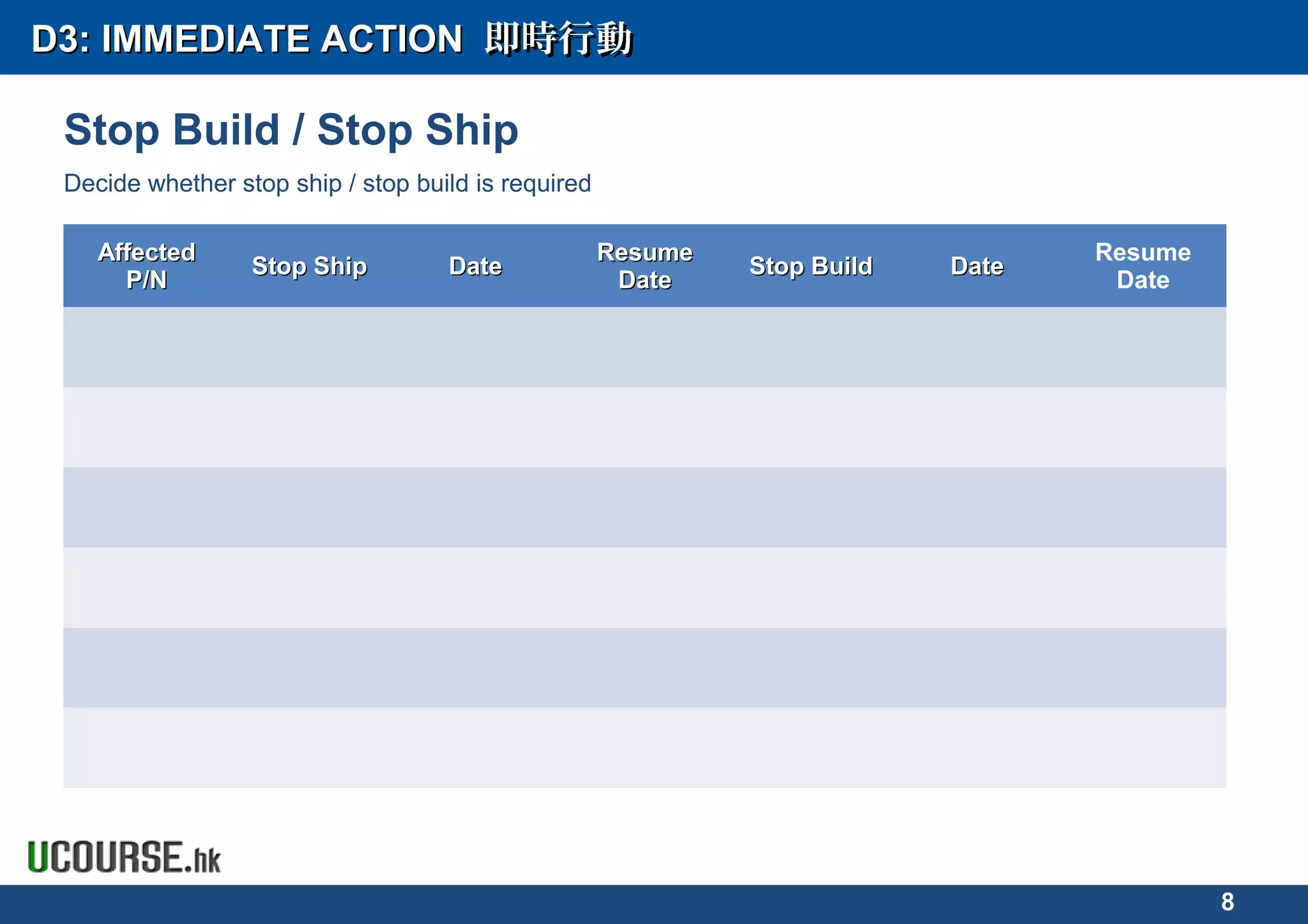Select the Affected P/N column header
Viewport: 1308px width, 924px height.
tap(146, 266)
